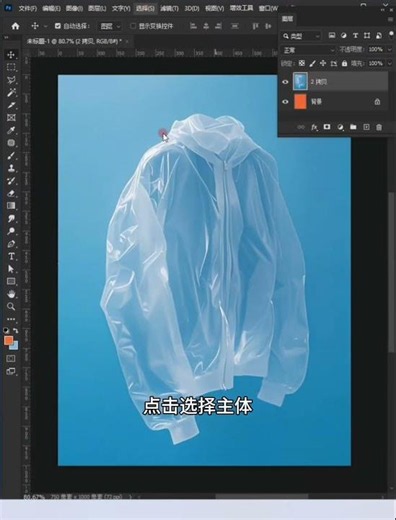
Task: Open the layer filter type dropdown
Action: 302,36
